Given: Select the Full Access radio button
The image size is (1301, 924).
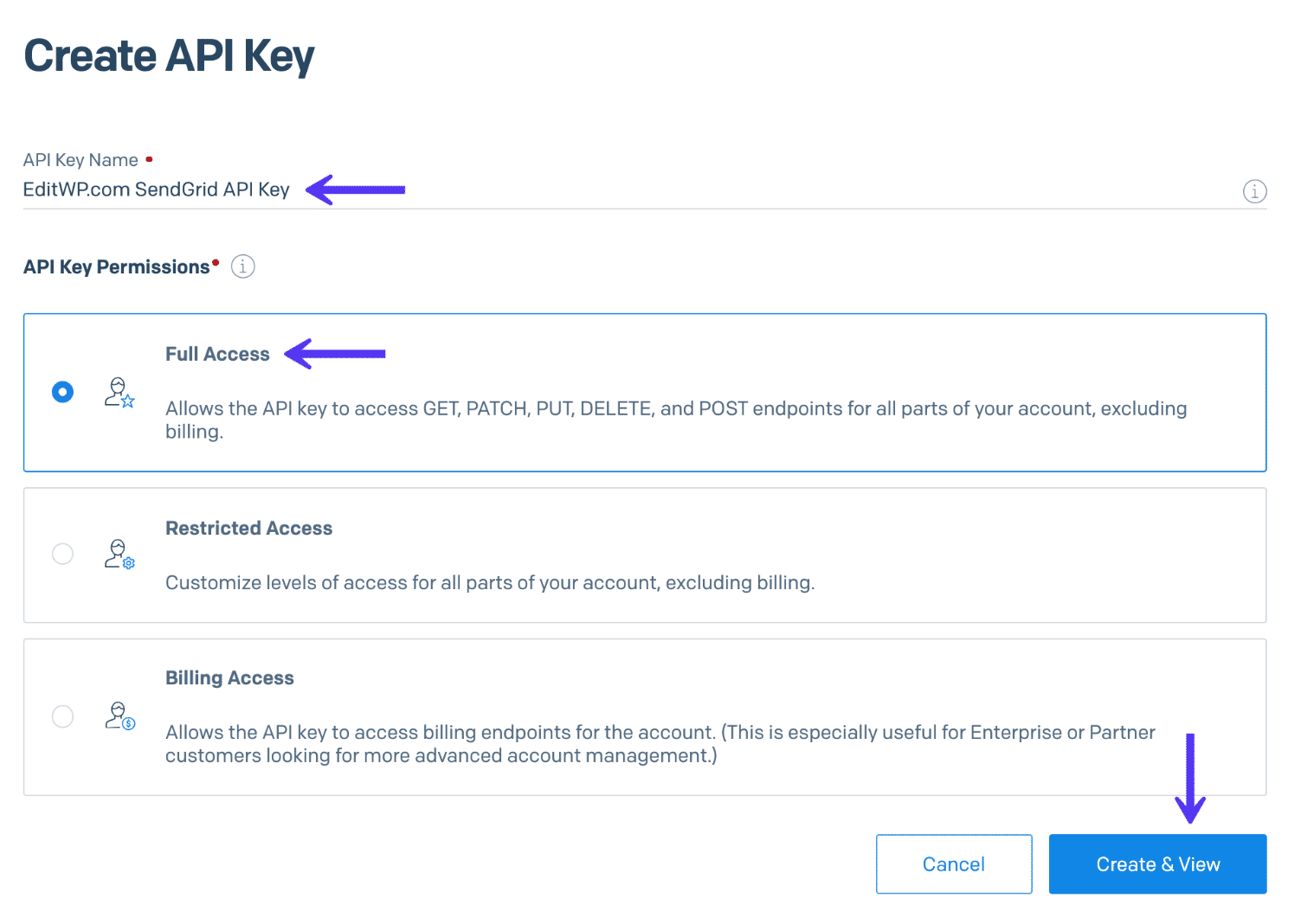Looking at the screenshot, I should [61, 392].
